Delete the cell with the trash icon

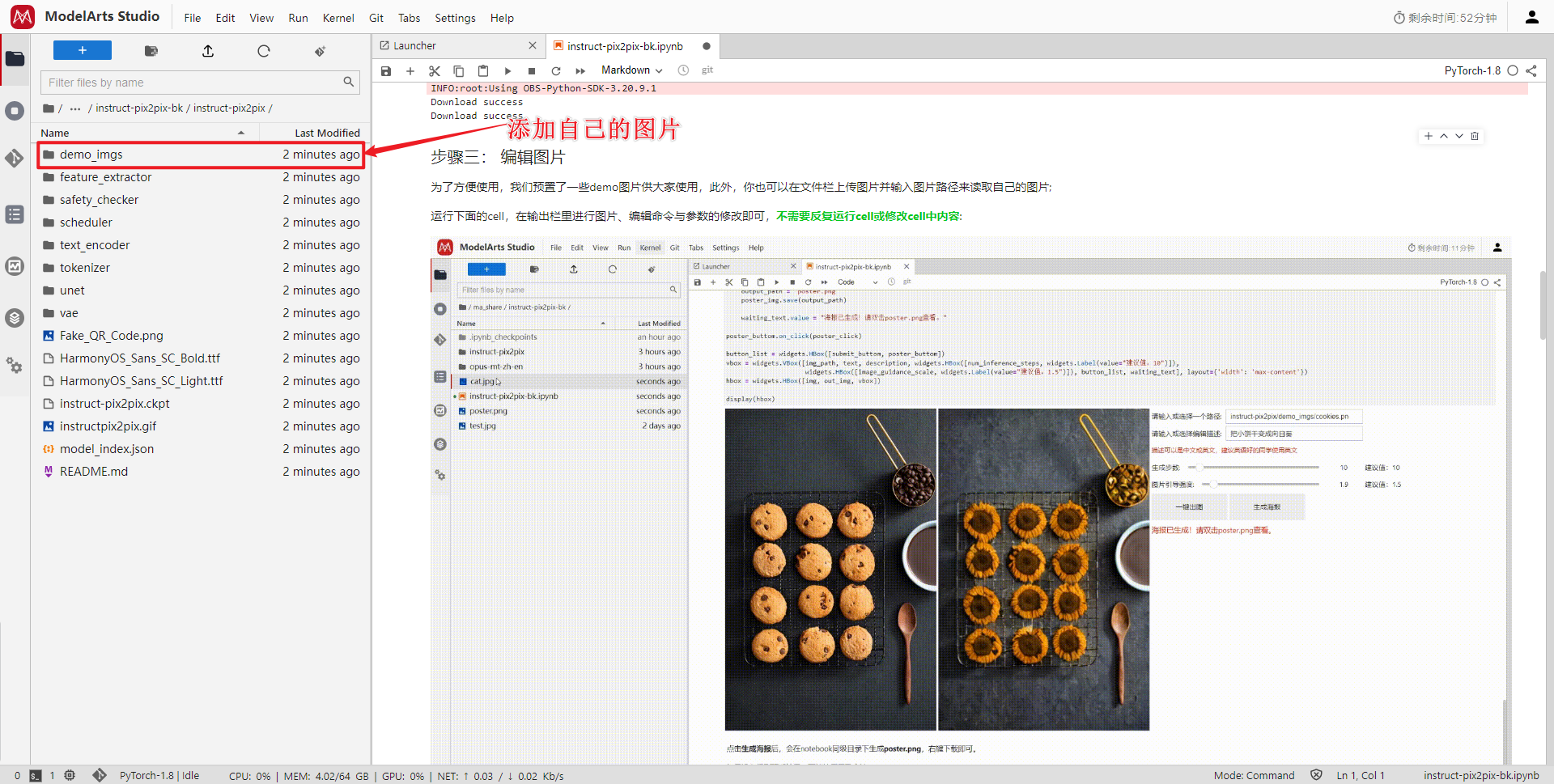(1475, 136)
